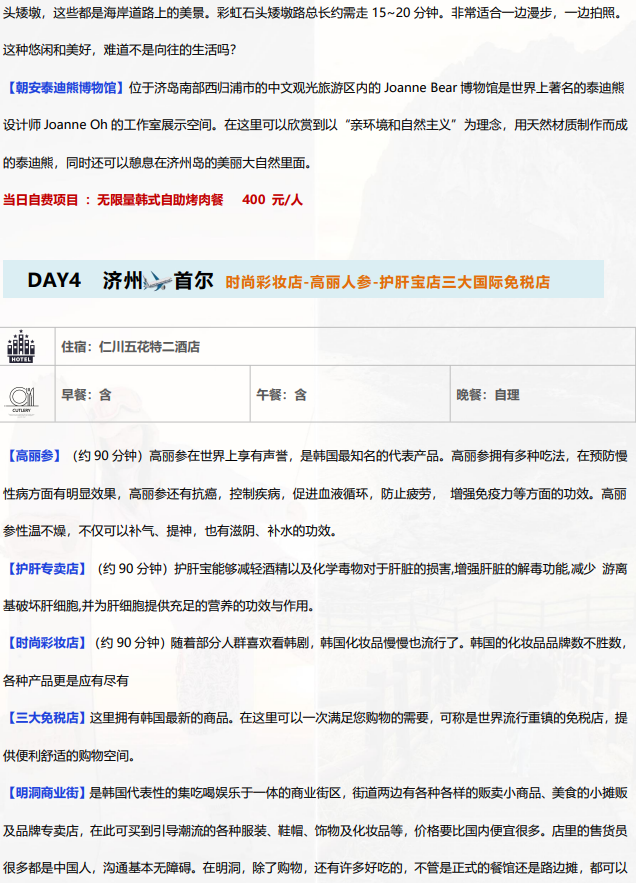The image size is (636, 883).
Task: Click 济州 in the DAY4 header
Action: (123, 281)
